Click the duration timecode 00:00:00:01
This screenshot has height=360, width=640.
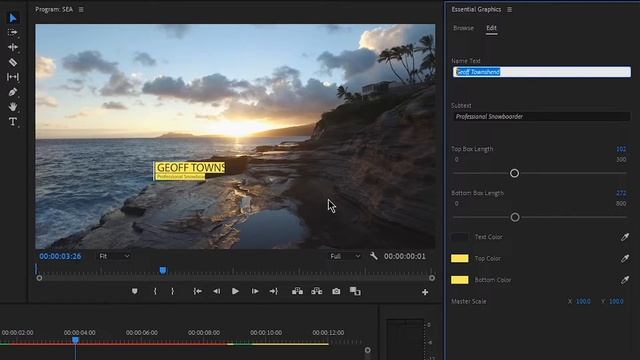(404, 256)
